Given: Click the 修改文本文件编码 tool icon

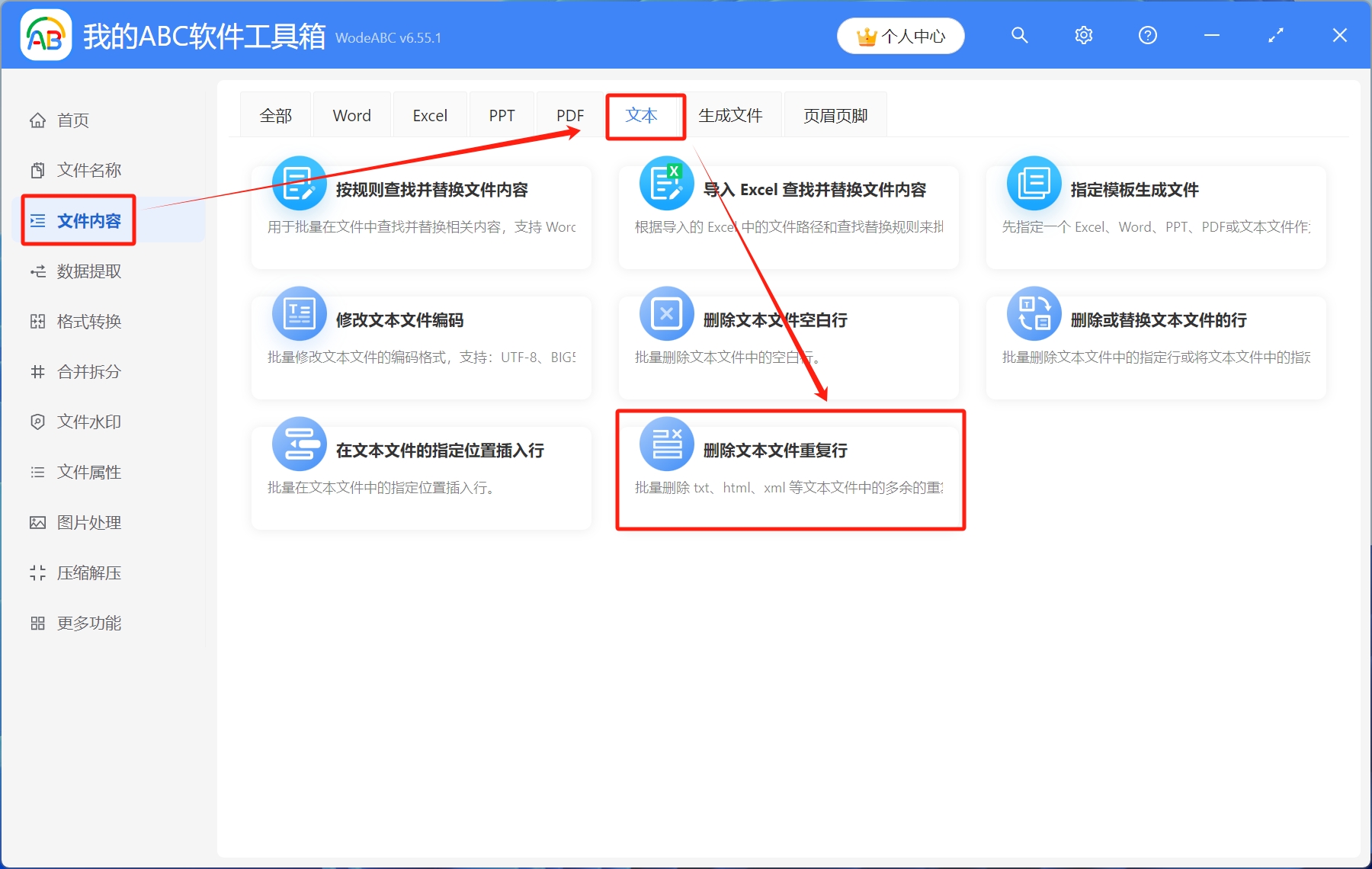Looking at the screenshot, I should tap(300, 314).
